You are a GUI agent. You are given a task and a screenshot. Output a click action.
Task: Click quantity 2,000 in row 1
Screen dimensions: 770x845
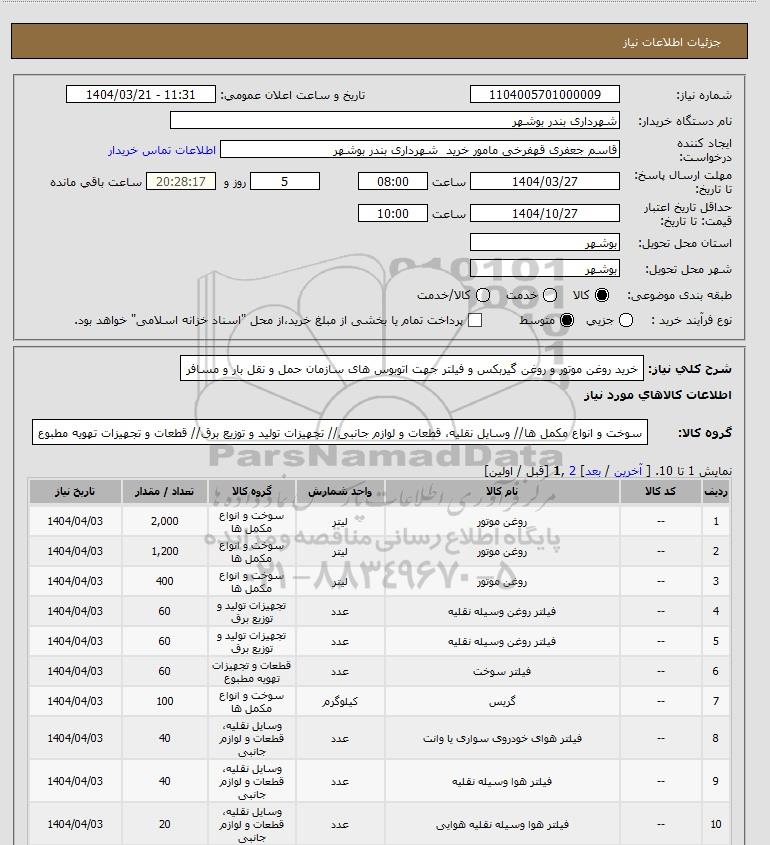coord(164,521)
